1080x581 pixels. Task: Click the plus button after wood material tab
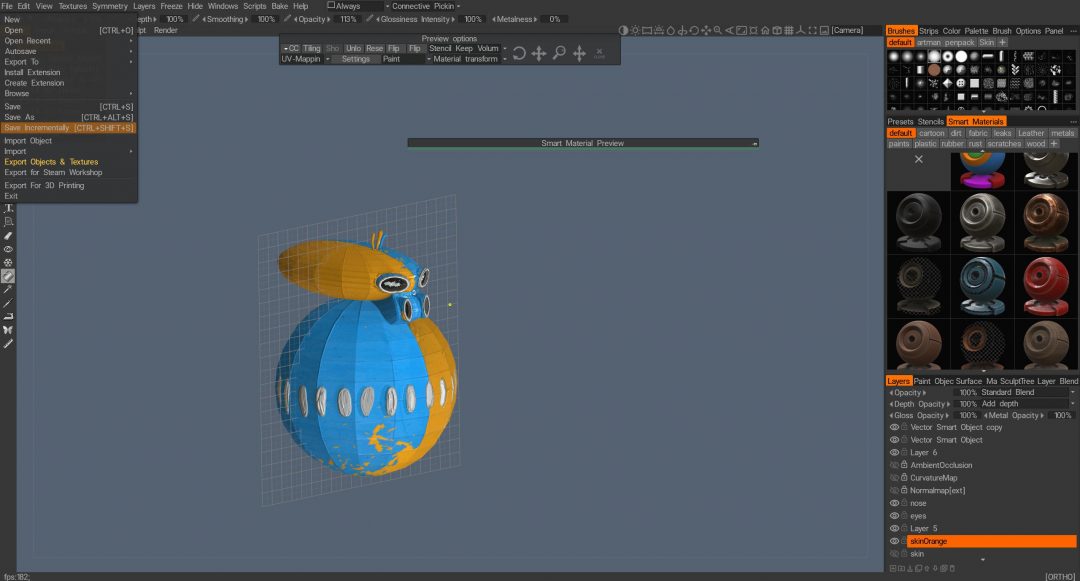pos(1054,144)
